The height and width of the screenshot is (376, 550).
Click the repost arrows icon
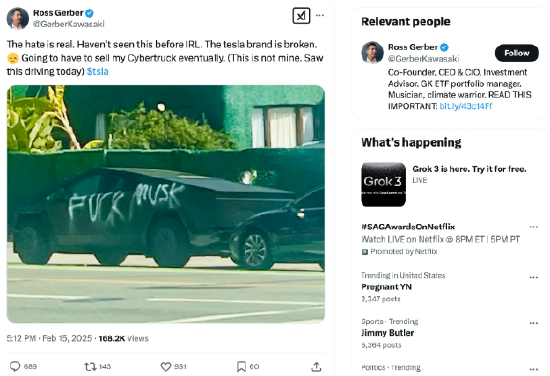pyautogui.click(x=90, y=367)
